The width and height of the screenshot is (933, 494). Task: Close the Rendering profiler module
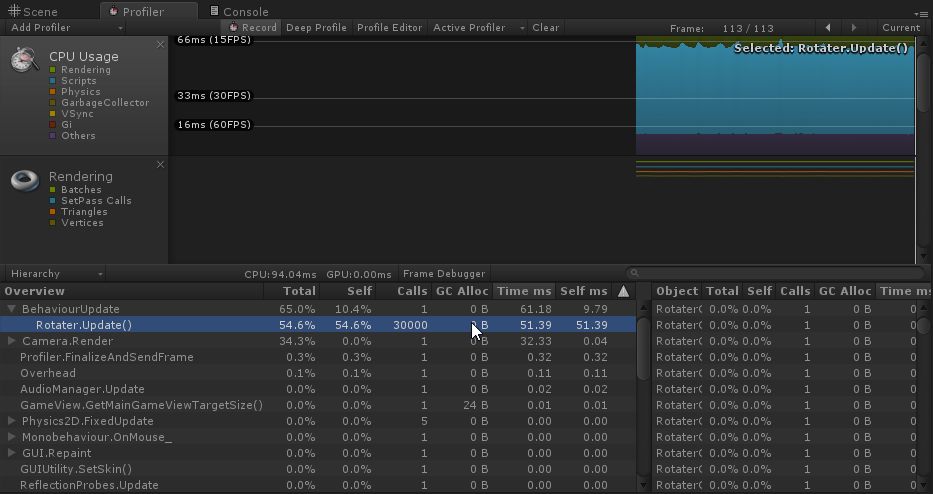tap(160, 164)
